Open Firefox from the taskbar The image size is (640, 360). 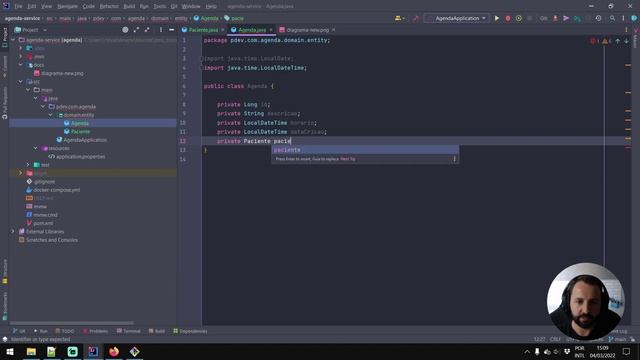pos(114,351)
